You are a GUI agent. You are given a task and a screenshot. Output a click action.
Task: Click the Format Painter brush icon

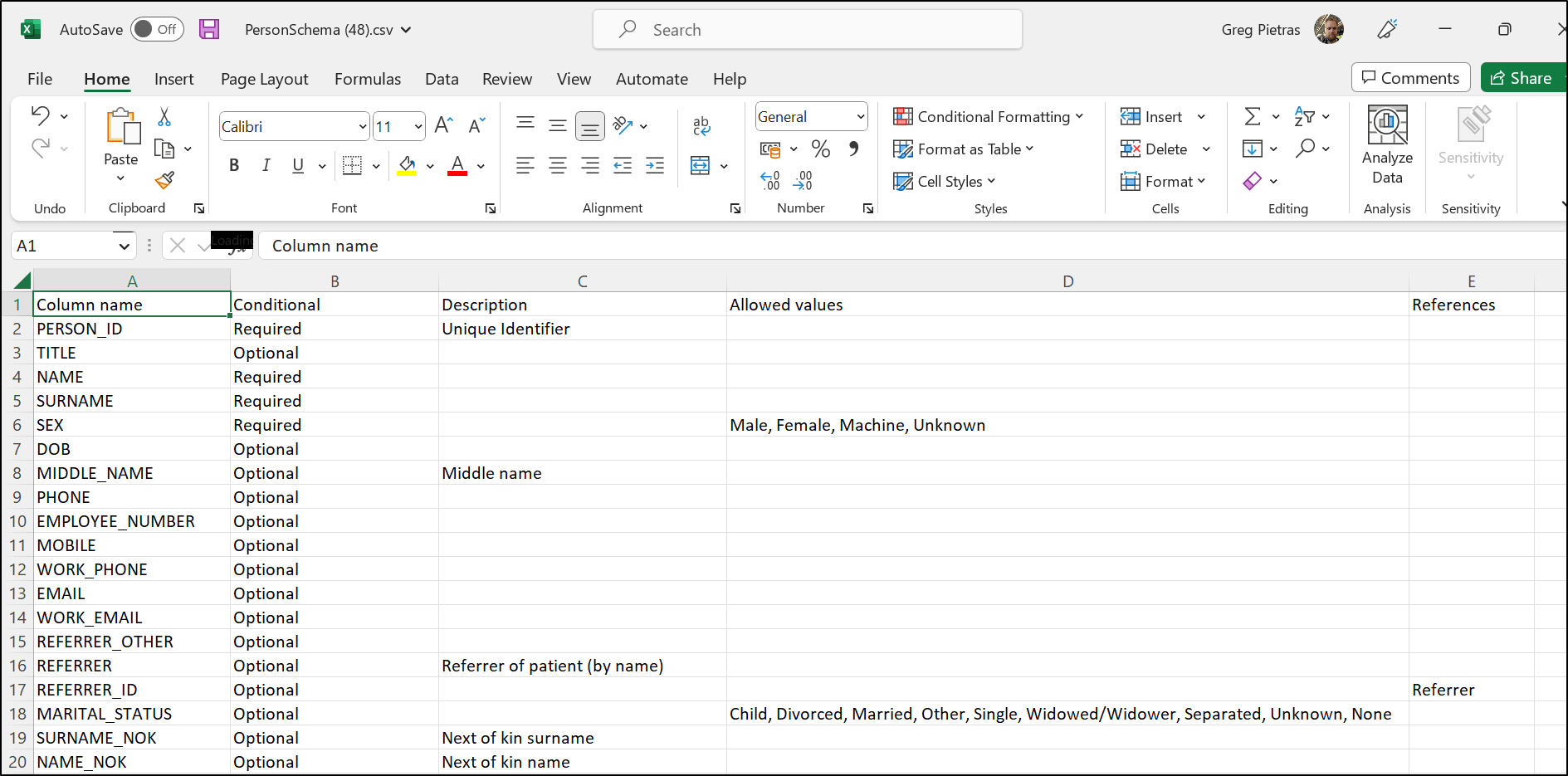tap(164, 180)
